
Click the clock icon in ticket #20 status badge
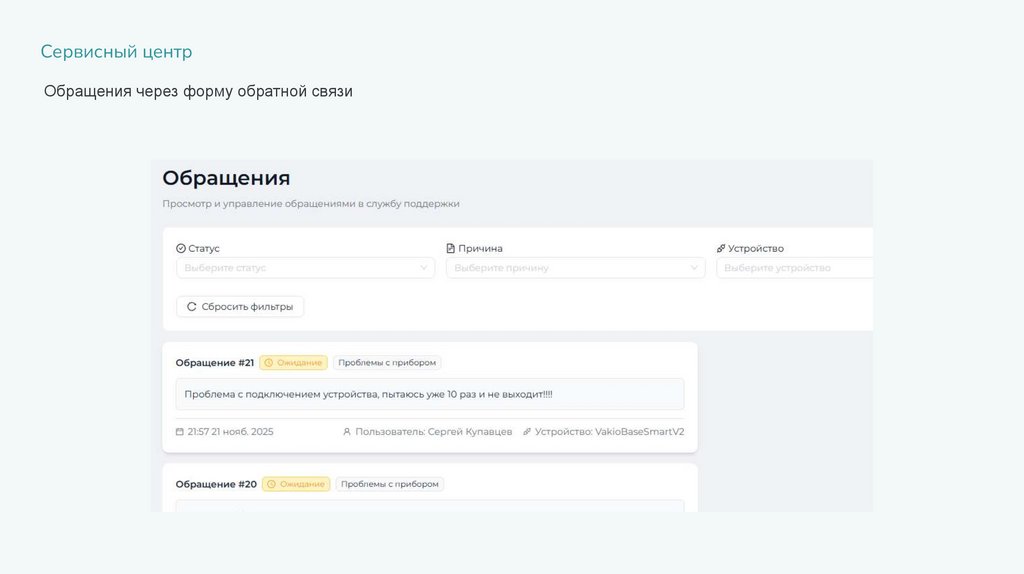point(271,484)
